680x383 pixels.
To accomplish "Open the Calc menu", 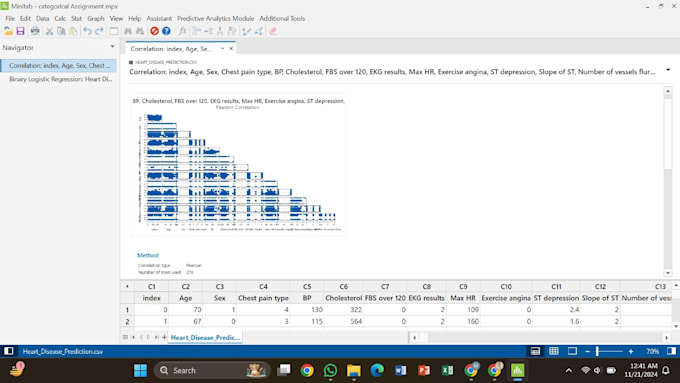I will click(60, 18).
